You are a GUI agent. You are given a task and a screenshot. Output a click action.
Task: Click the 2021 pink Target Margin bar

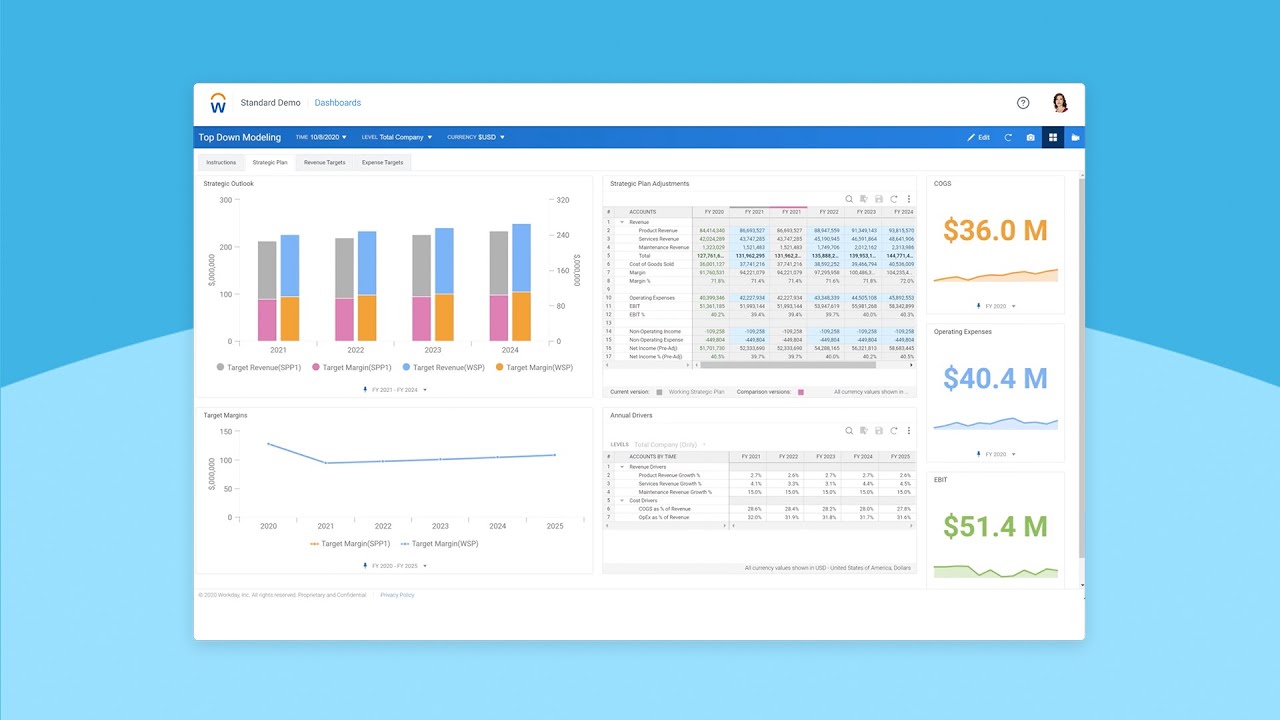(x=267, y=320)
